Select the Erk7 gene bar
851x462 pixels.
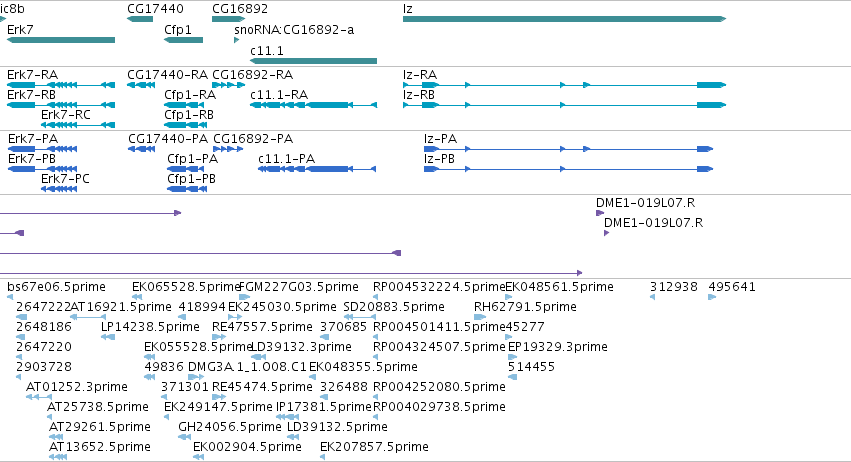[x=61, y=40]
